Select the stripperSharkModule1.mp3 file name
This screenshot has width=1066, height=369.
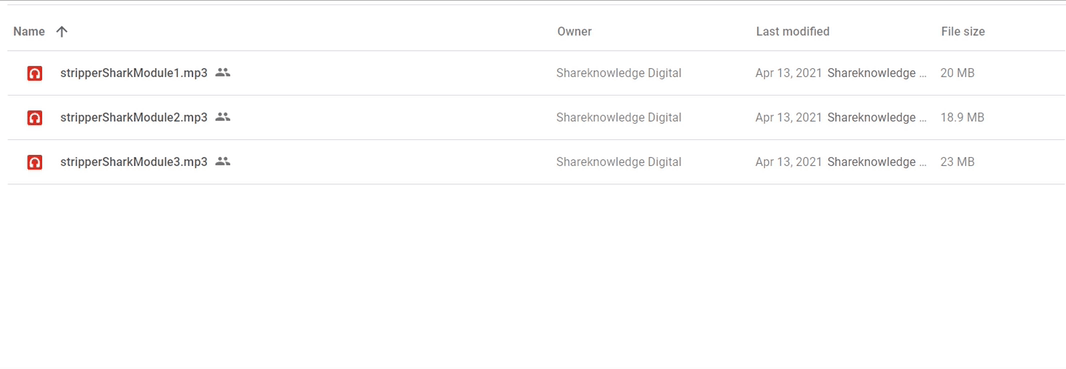134,73
